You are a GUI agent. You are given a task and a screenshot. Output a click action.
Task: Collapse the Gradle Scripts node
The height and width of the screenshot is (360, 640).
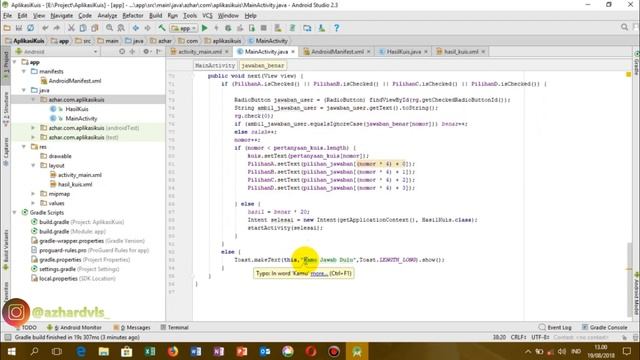tap(15, 213)
